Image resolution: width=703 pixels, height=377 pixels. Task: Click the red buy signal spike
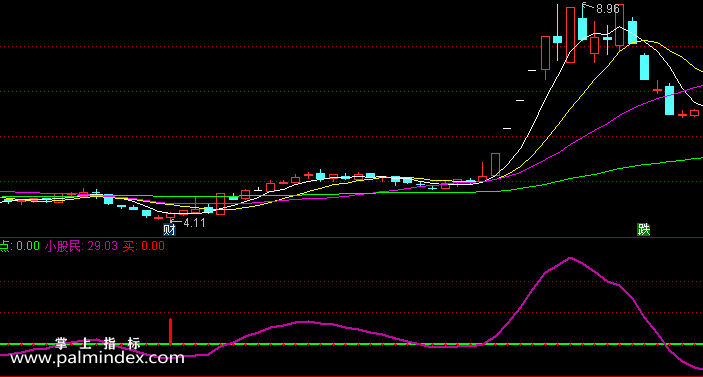170,331
